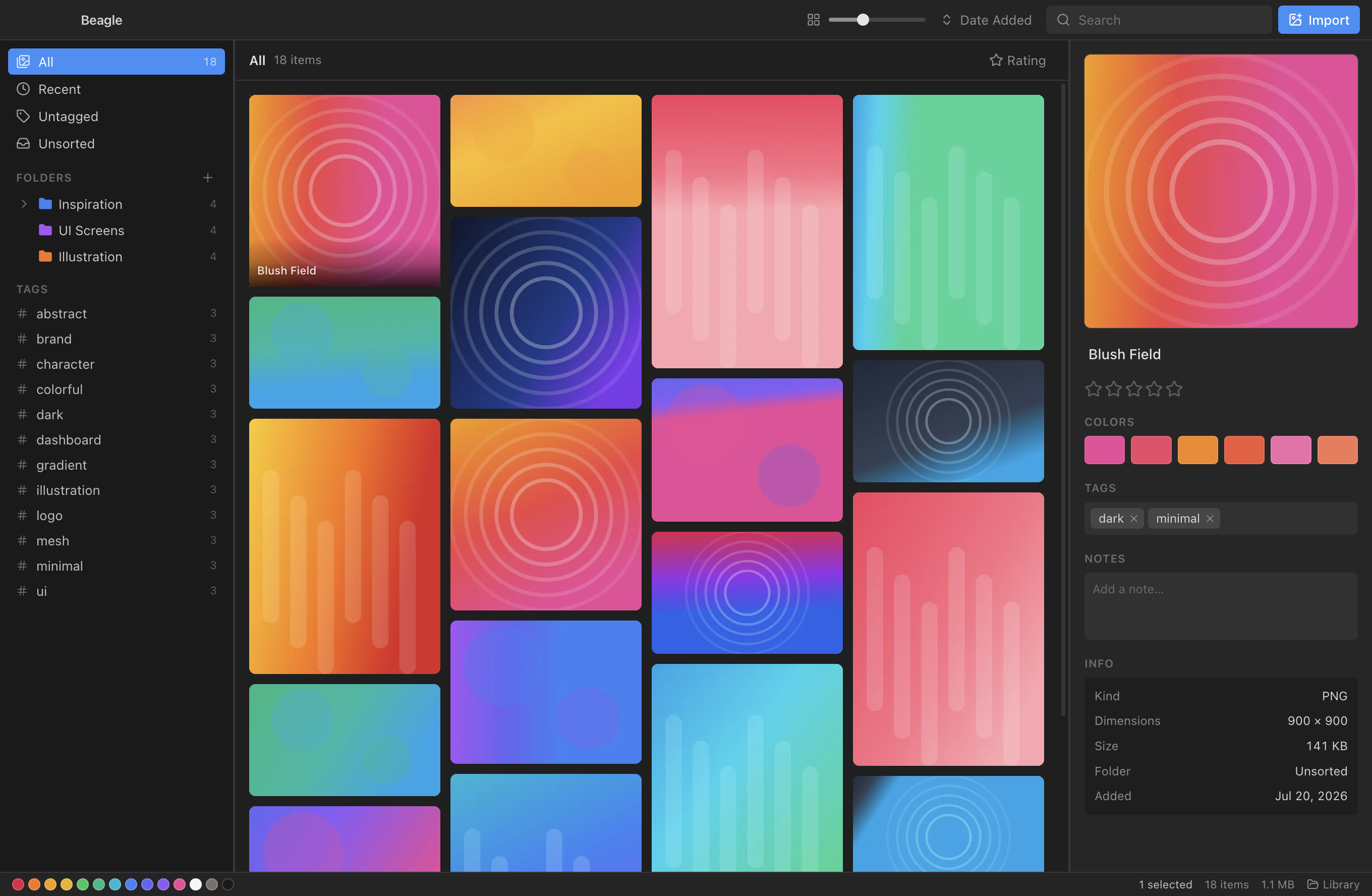Click the last salmon swatch under COLORS

coord(1337,450)
